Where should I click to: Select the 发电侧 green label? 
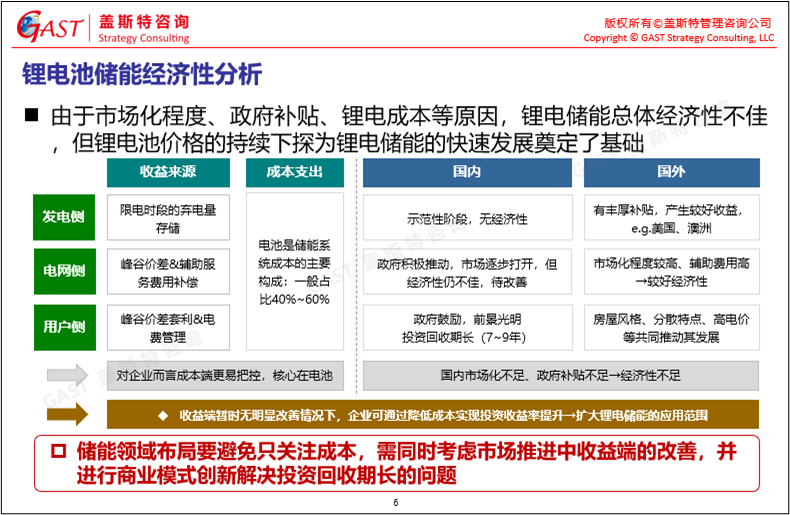click(62, 217)
